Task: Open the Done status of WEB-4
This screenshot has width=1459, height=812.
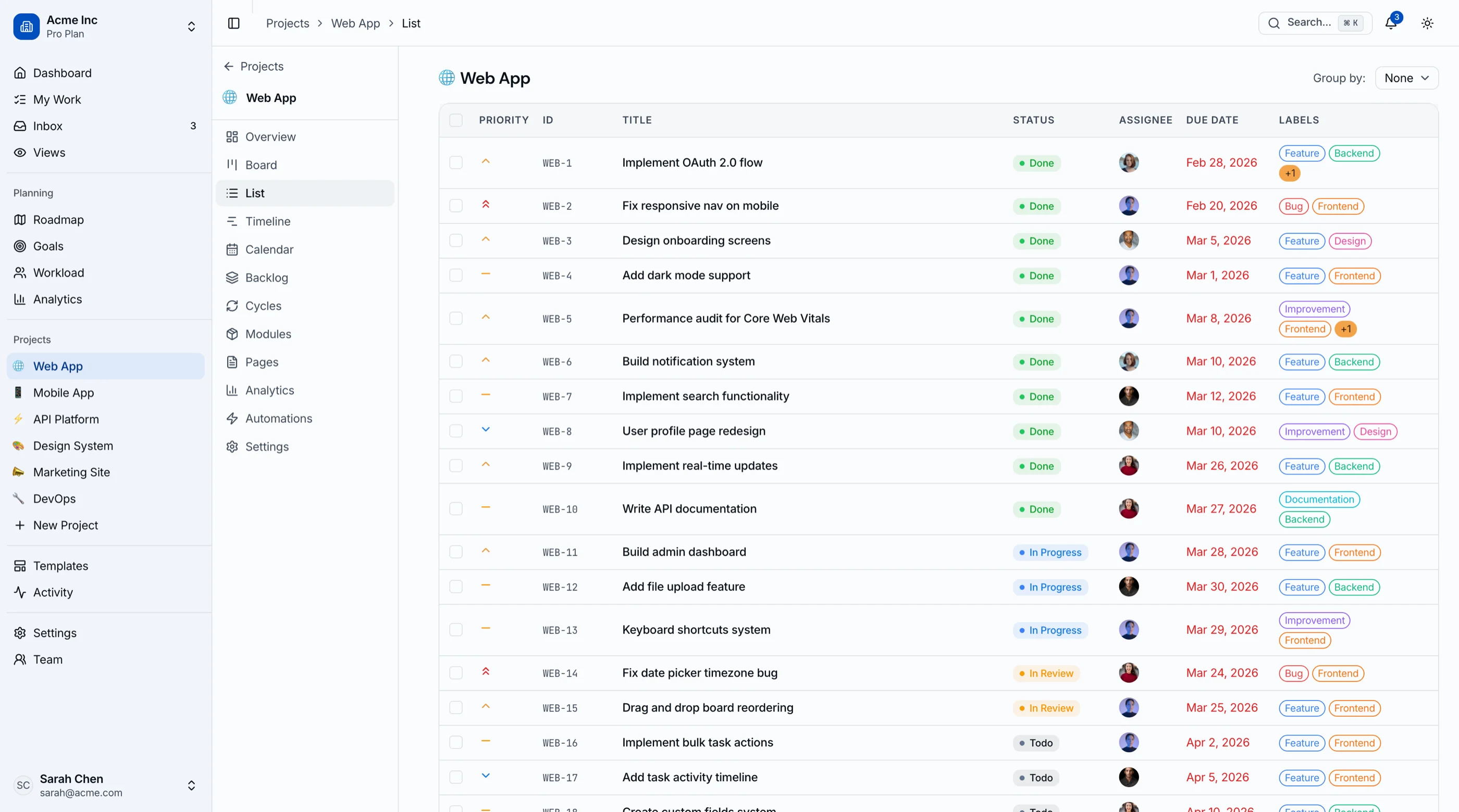Action: [1036, 276]
